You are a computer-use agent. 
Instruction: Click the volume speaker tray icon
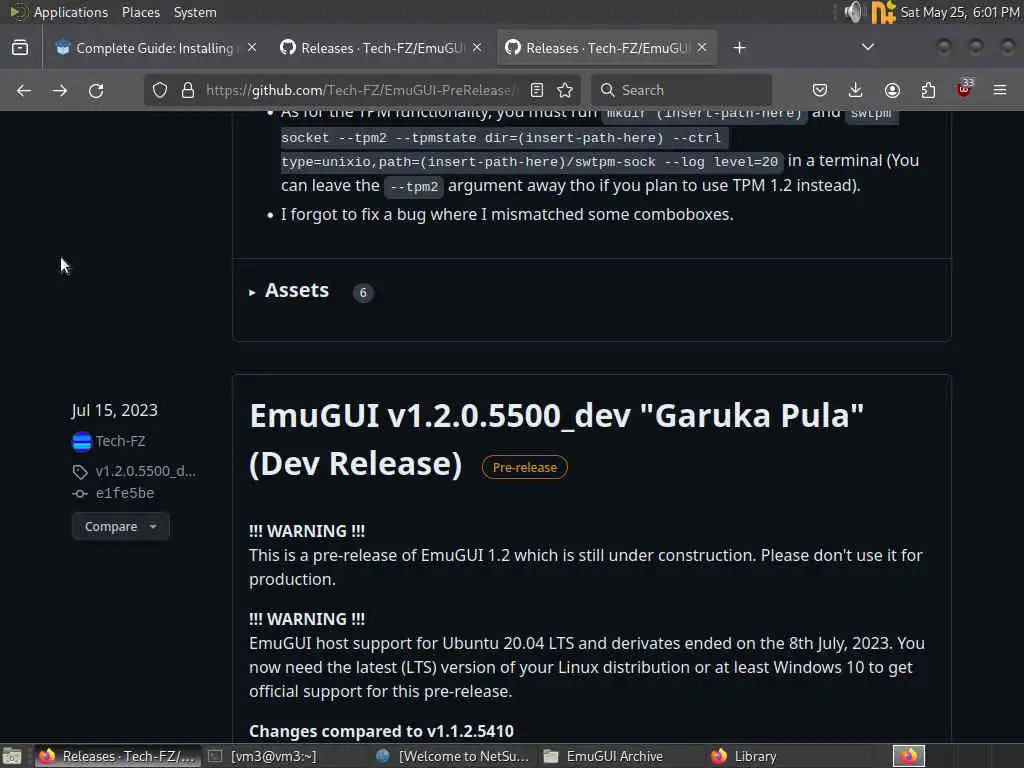(x=853, y=12)
